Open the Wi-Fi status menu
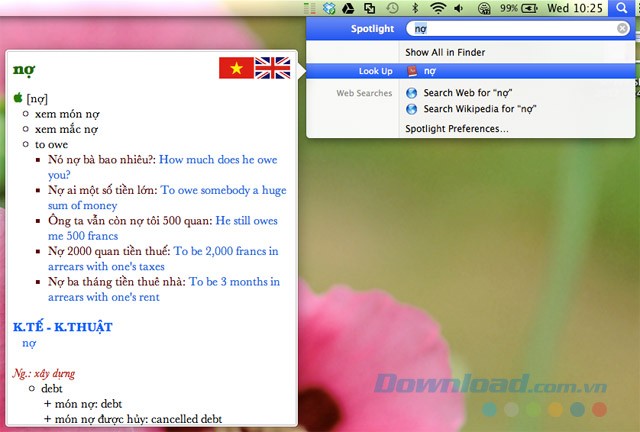Image resolution: width=640 pixels, height=432 pixels. pyautogui.click(x=437, y=8)
